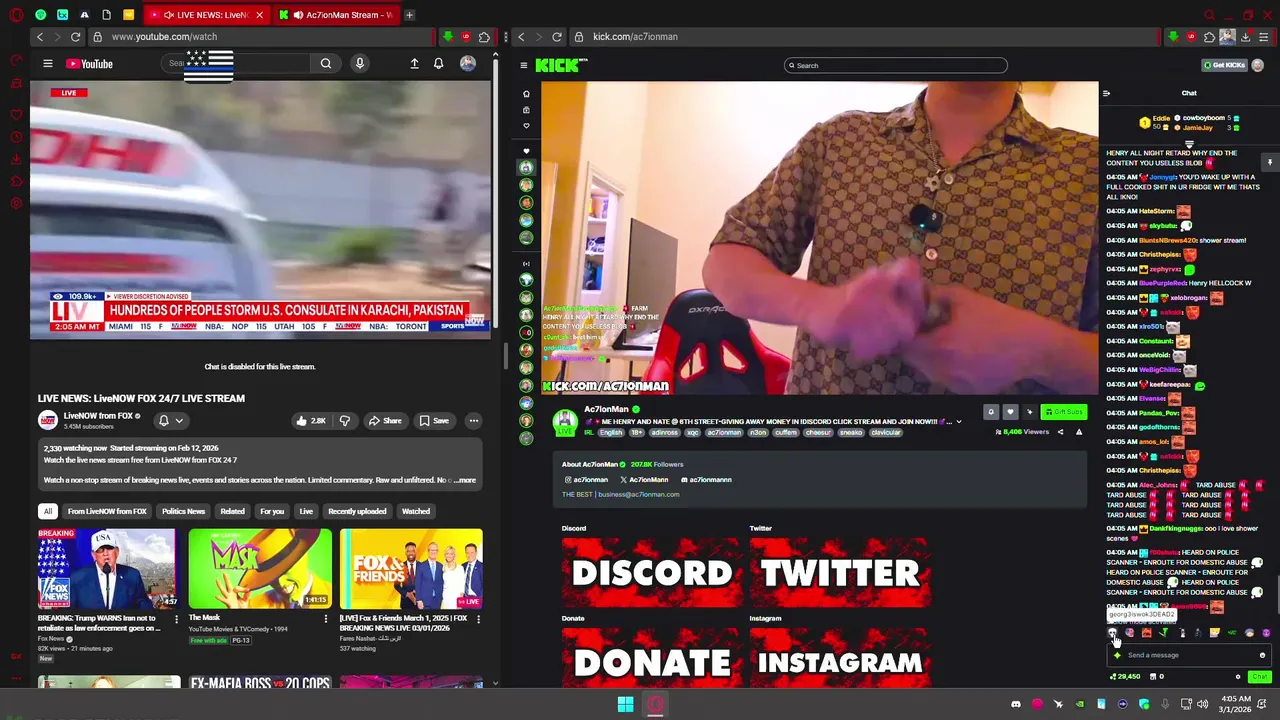Image resolution: width=1280 pixels, height=720 pixels.
Task: Open the YouTube hamburger guide menu
Action: point(47,64)
